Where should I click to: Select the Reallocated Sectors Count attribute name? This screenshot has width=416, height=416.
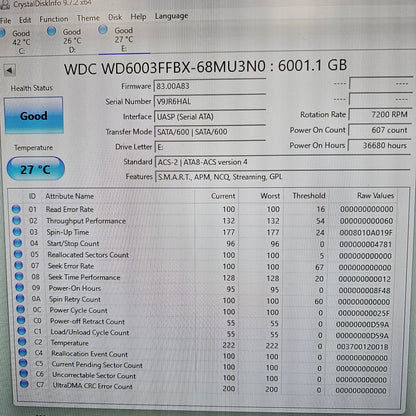88,255
